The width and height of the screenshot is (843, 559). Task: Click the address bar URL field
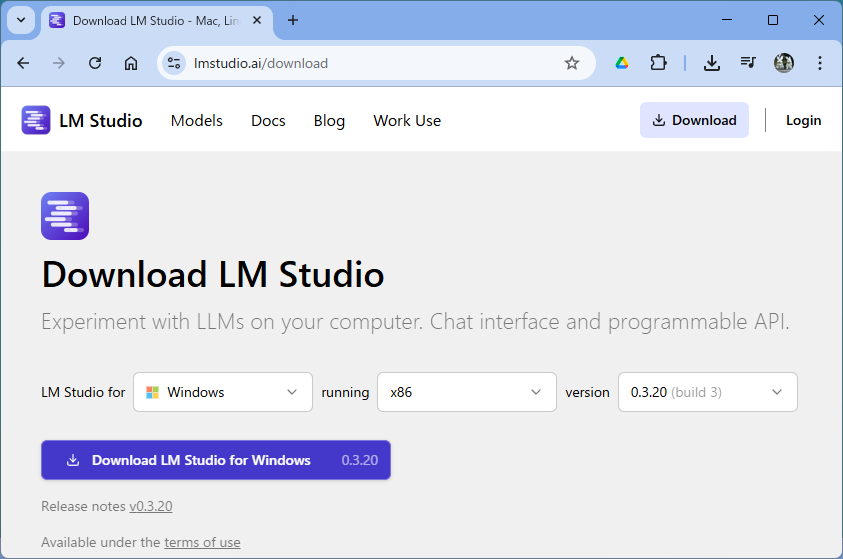(370, 63)
